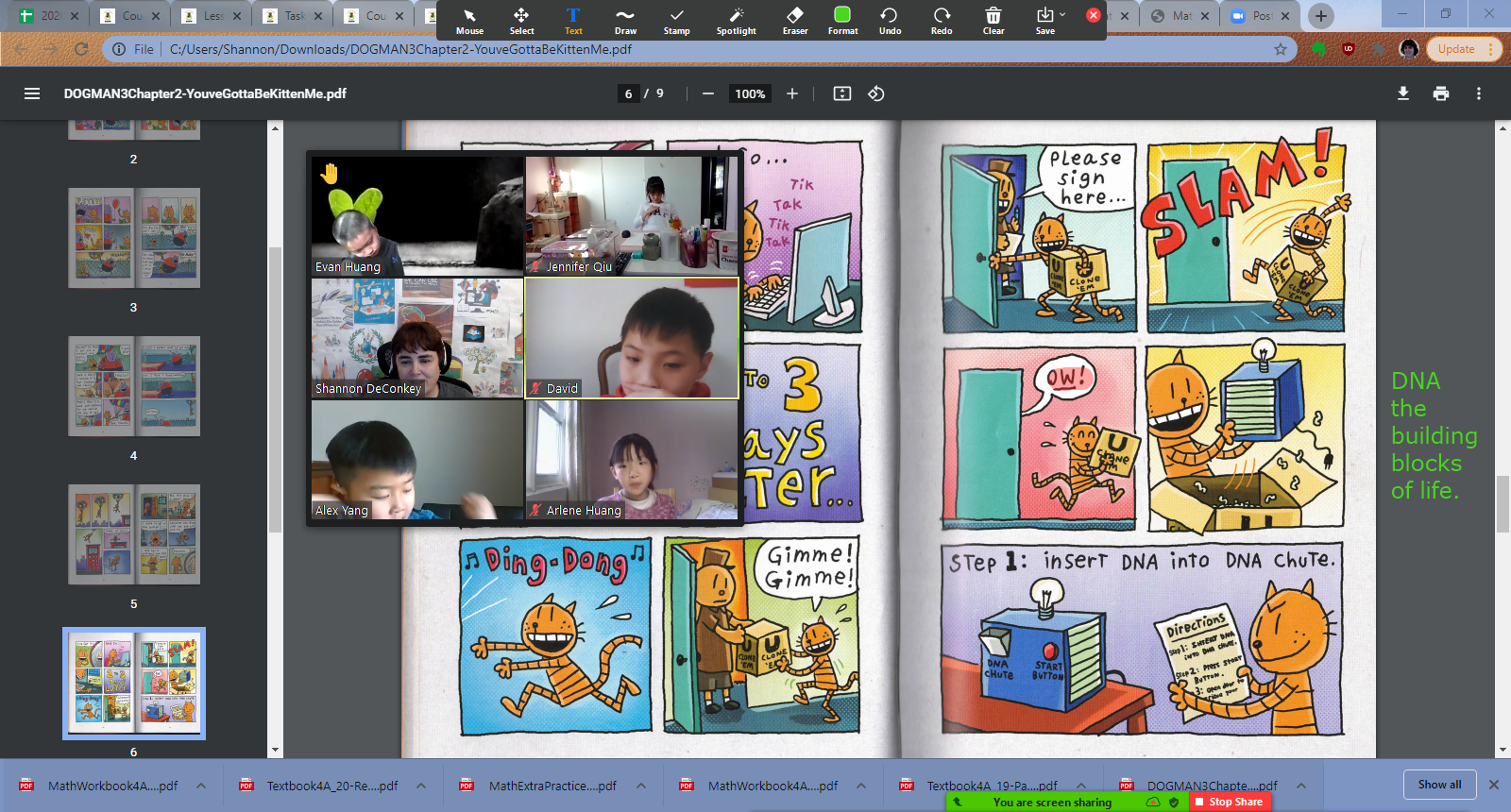The image size is (1511, 812).
Task: Undo the last annotation
Action: (x=890, y=21)
